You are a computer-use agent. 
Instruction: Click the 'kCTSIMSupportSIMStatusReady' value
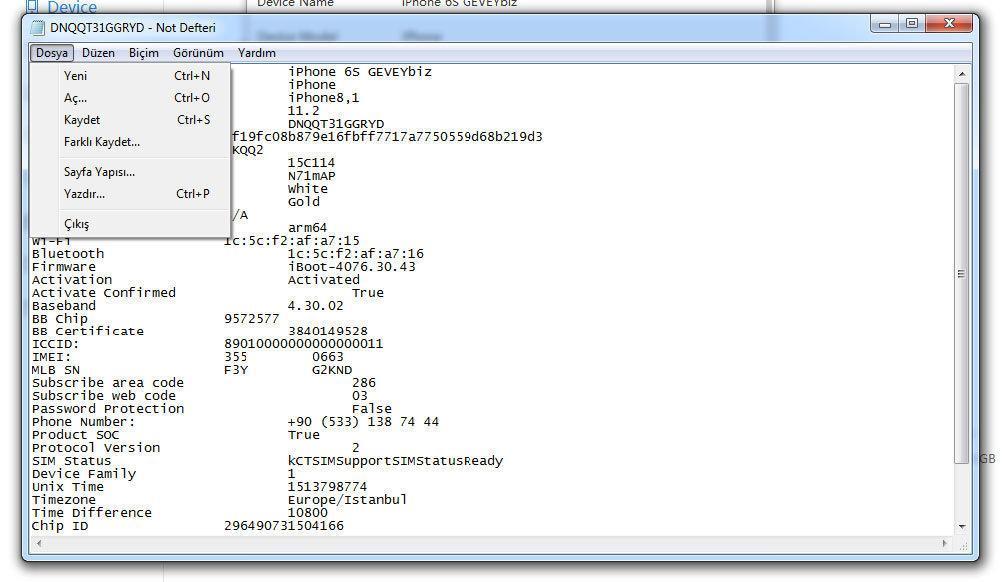coord(396,461)
